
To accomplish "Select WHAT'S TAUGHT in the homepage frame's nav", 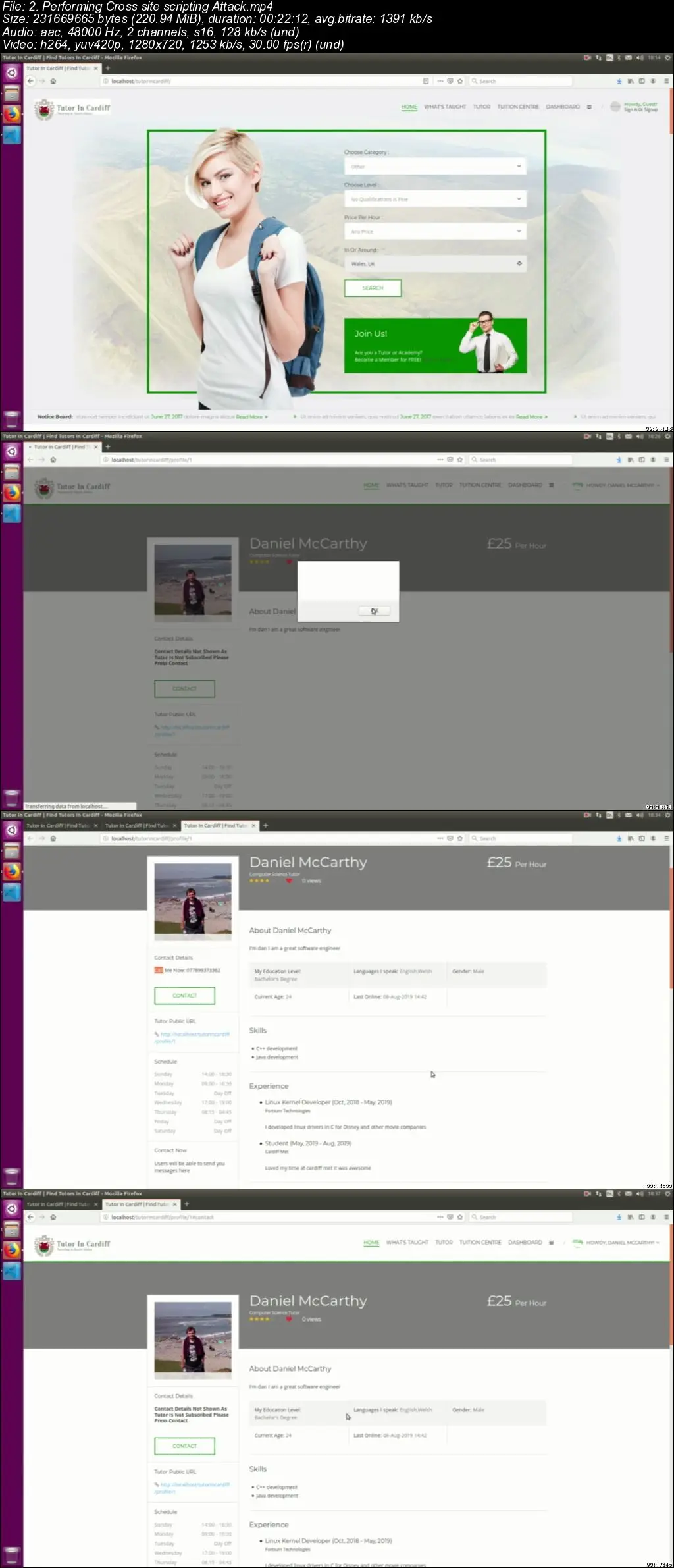I will tap(445, 107).
